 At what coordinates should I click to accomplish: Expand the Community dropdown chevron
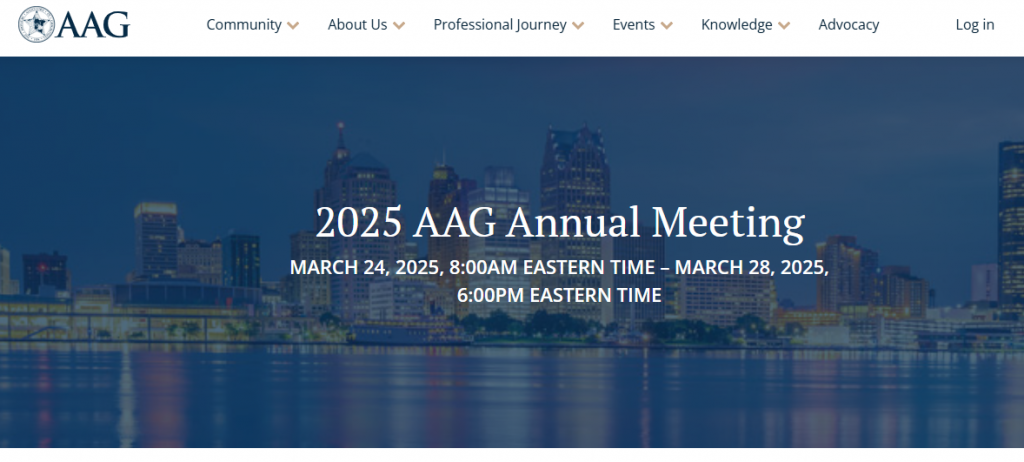tap(293, 25)
